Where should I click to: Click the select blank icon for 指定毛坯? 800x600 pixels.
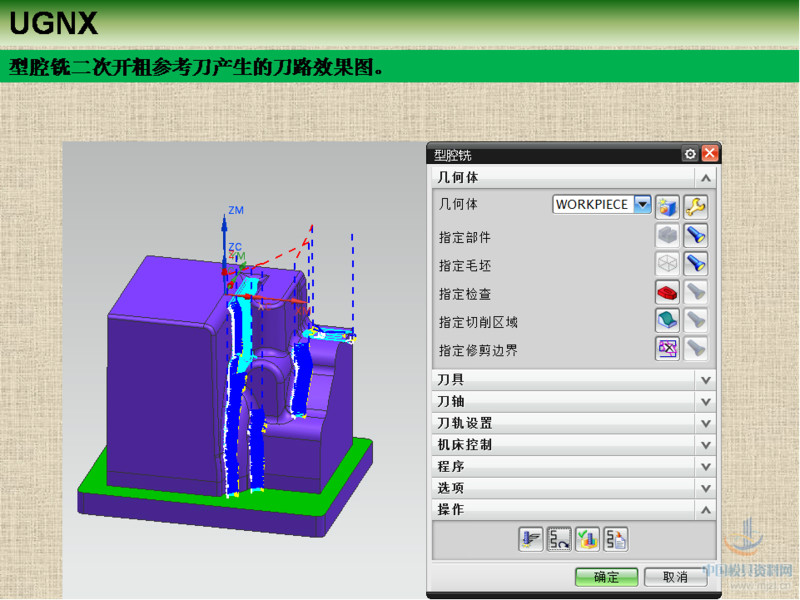(667, 264)
